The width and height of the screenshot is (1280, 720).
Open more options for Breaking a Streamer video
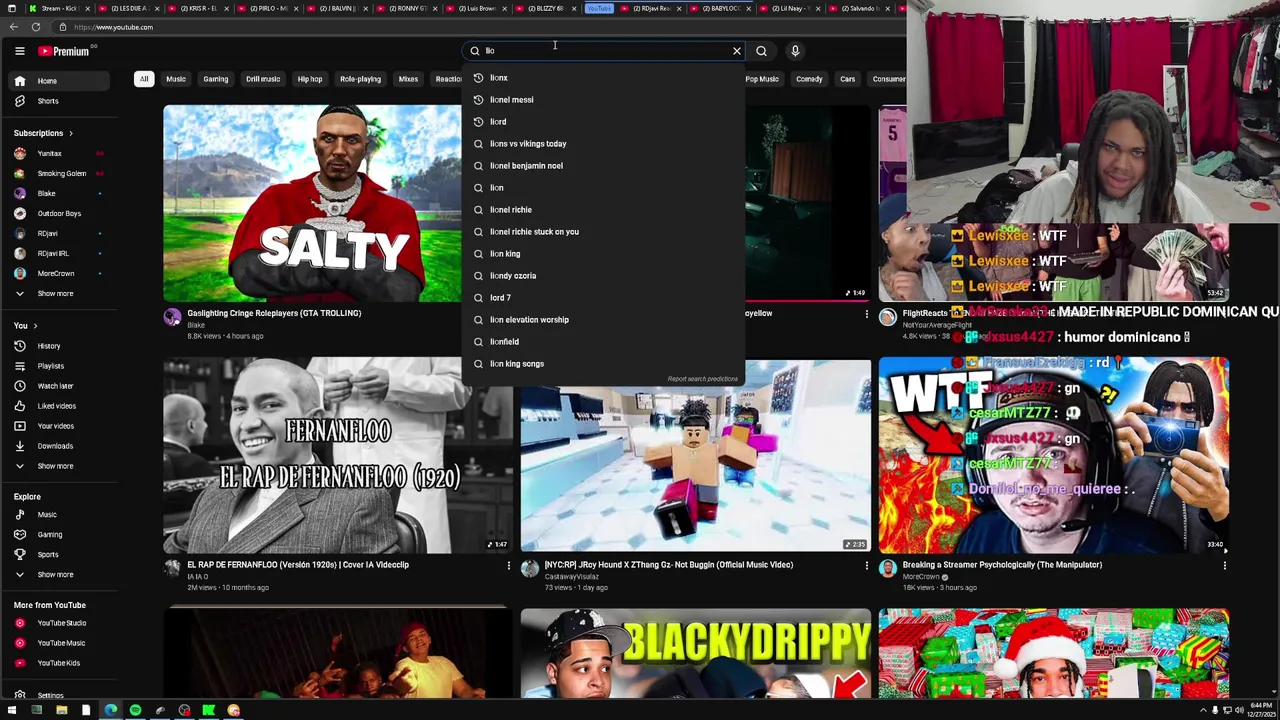coord(1225,566)
